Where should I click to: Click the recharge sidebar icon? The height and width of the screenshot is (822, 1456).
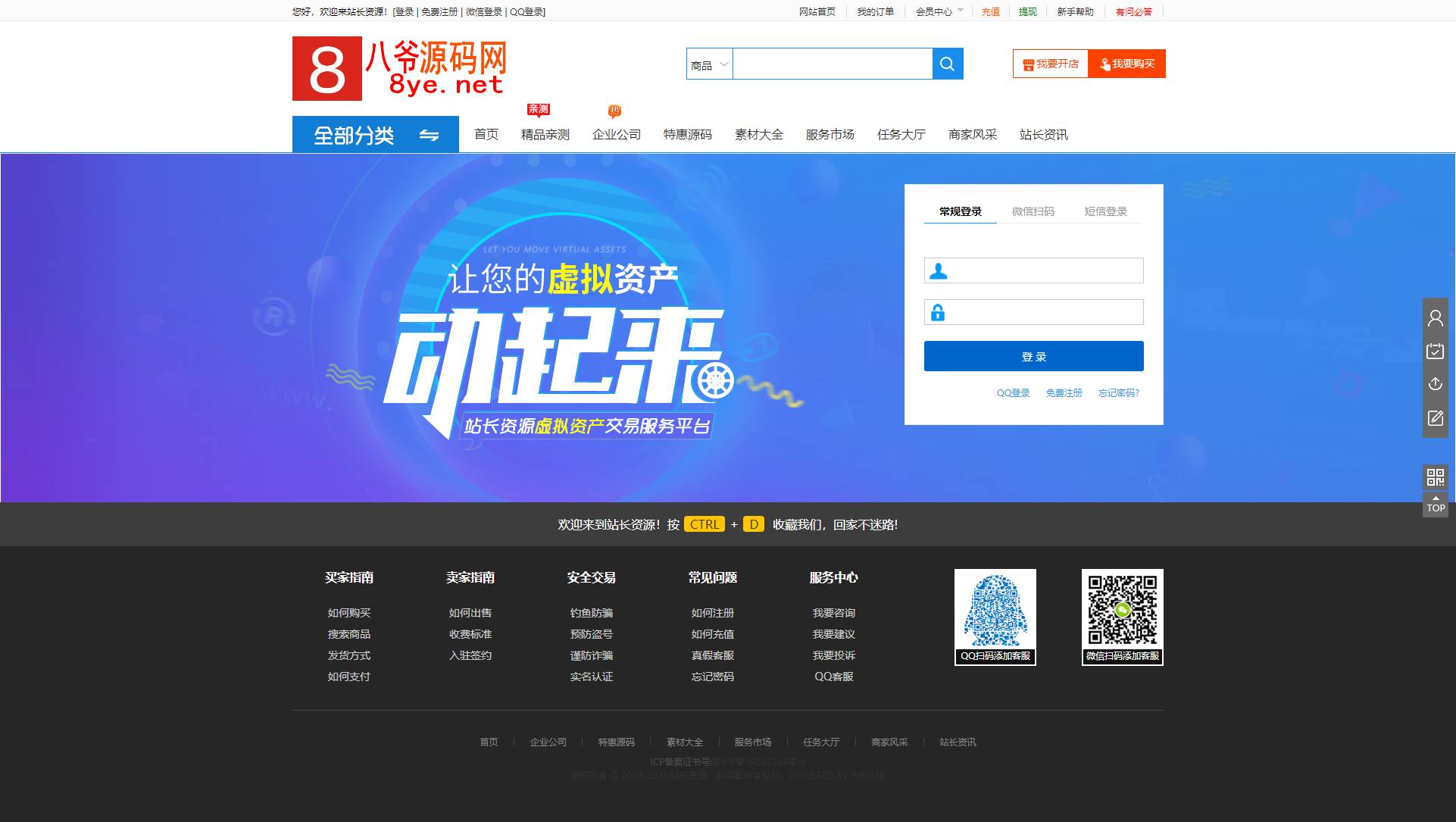pos(1436,384)
